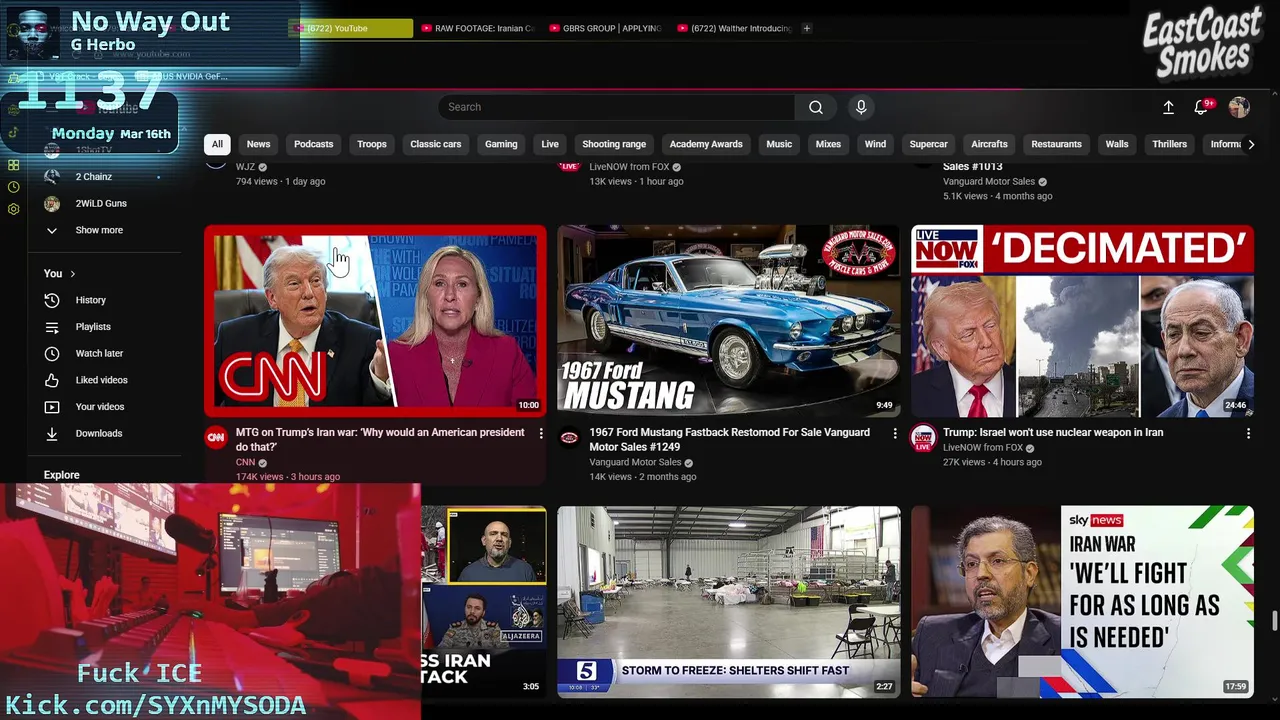1280x720 pixels.
Task: Select the Mixes chip
Action: click(828, 144)
